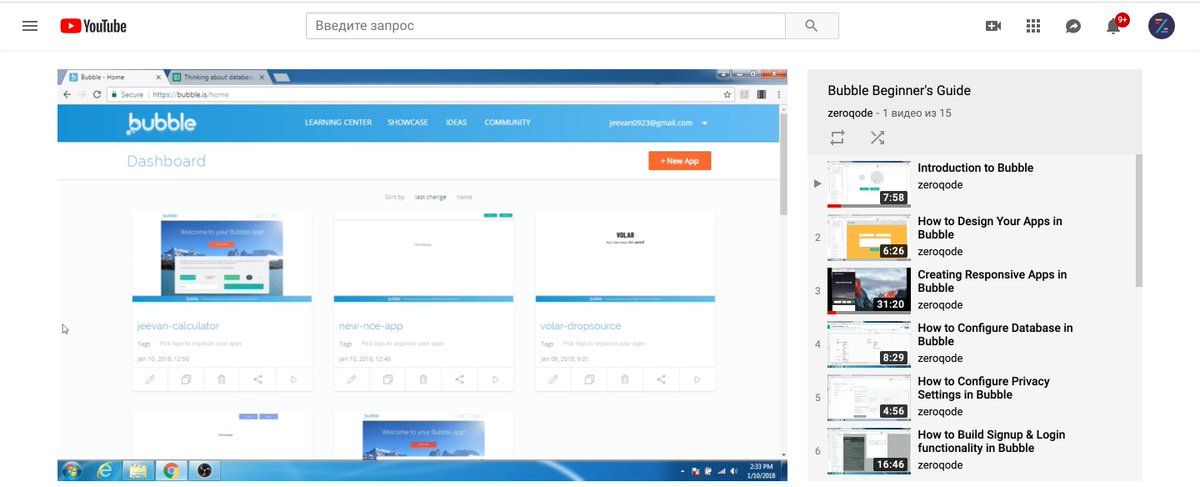
Task: Toggle playlist loop (repeat) icon
Action: pos(837,137)
